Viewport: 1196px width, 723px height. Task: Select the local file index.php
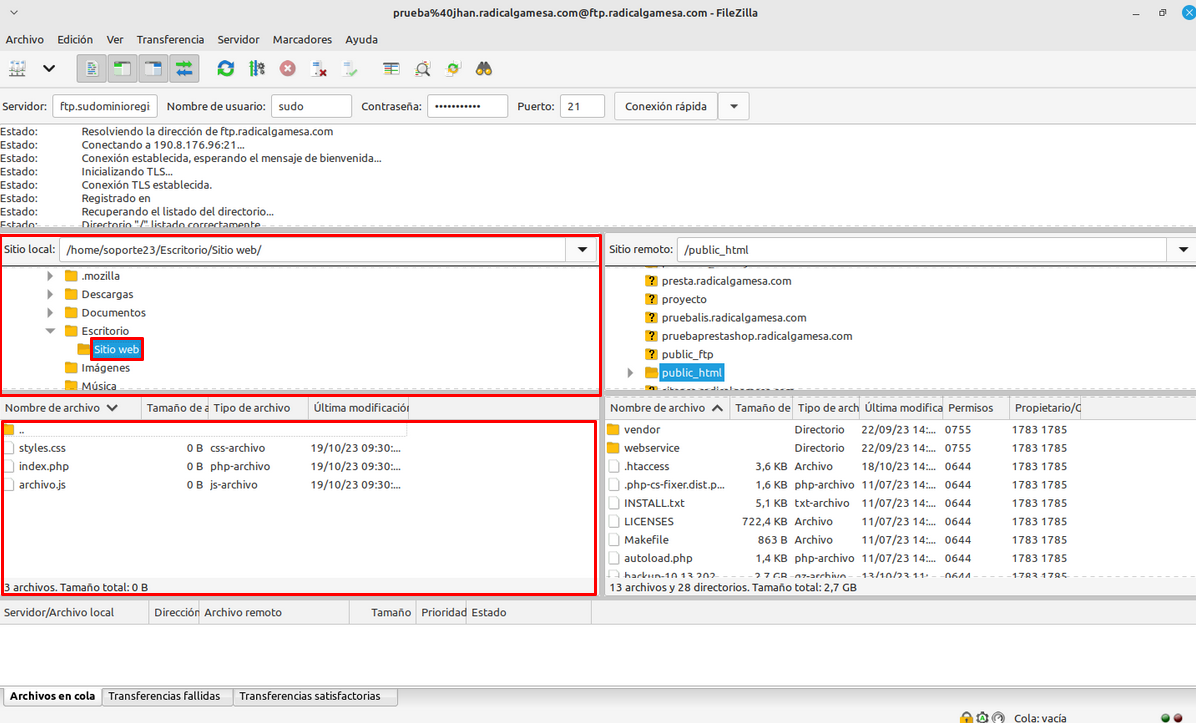click(43, 466)
